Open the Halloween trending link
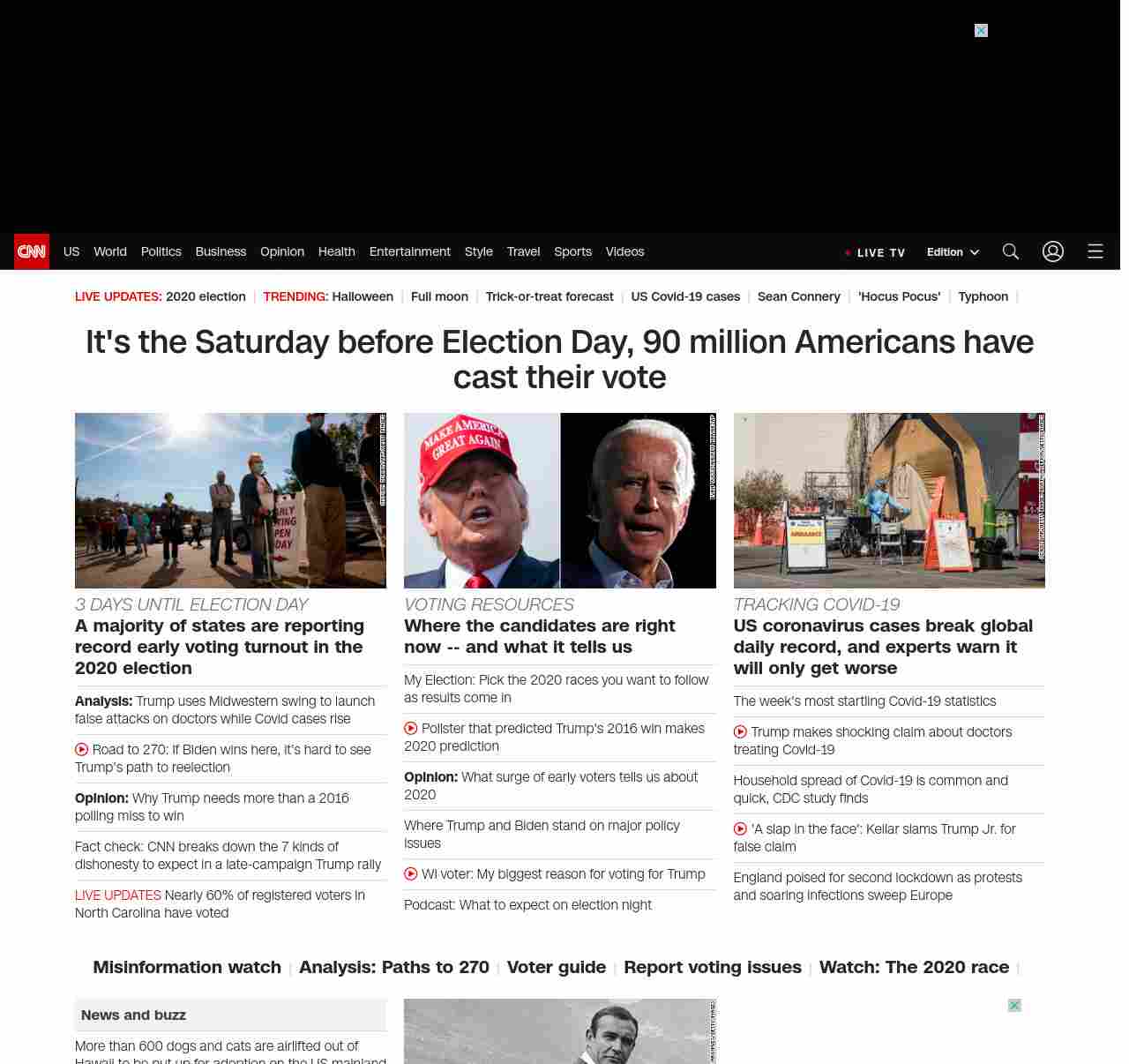The image size is (1129, 1064). click(x=362, y=296)
